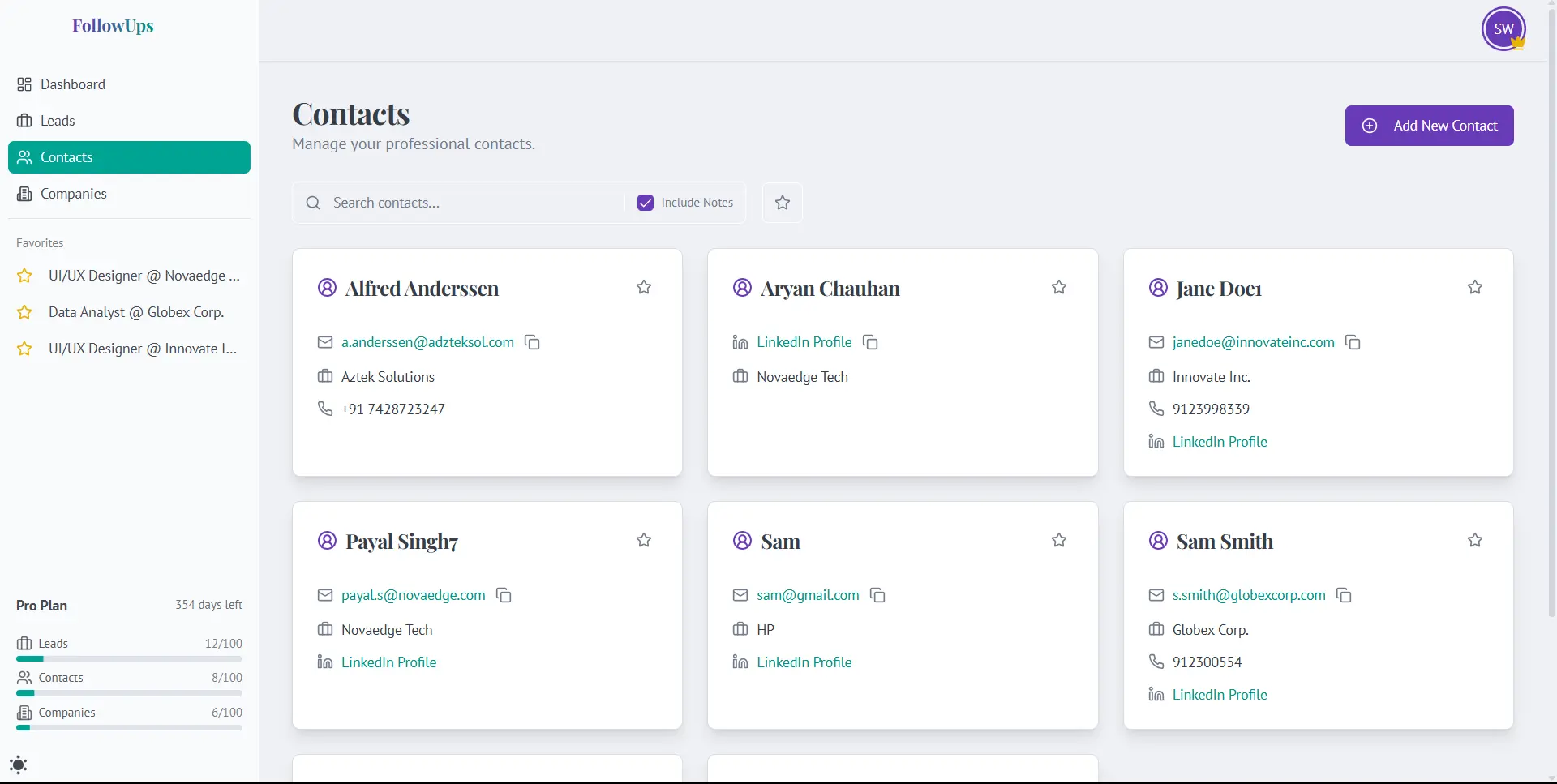
Task: Copy sam@gmail.com email address
Action: [x=877, y=595]
